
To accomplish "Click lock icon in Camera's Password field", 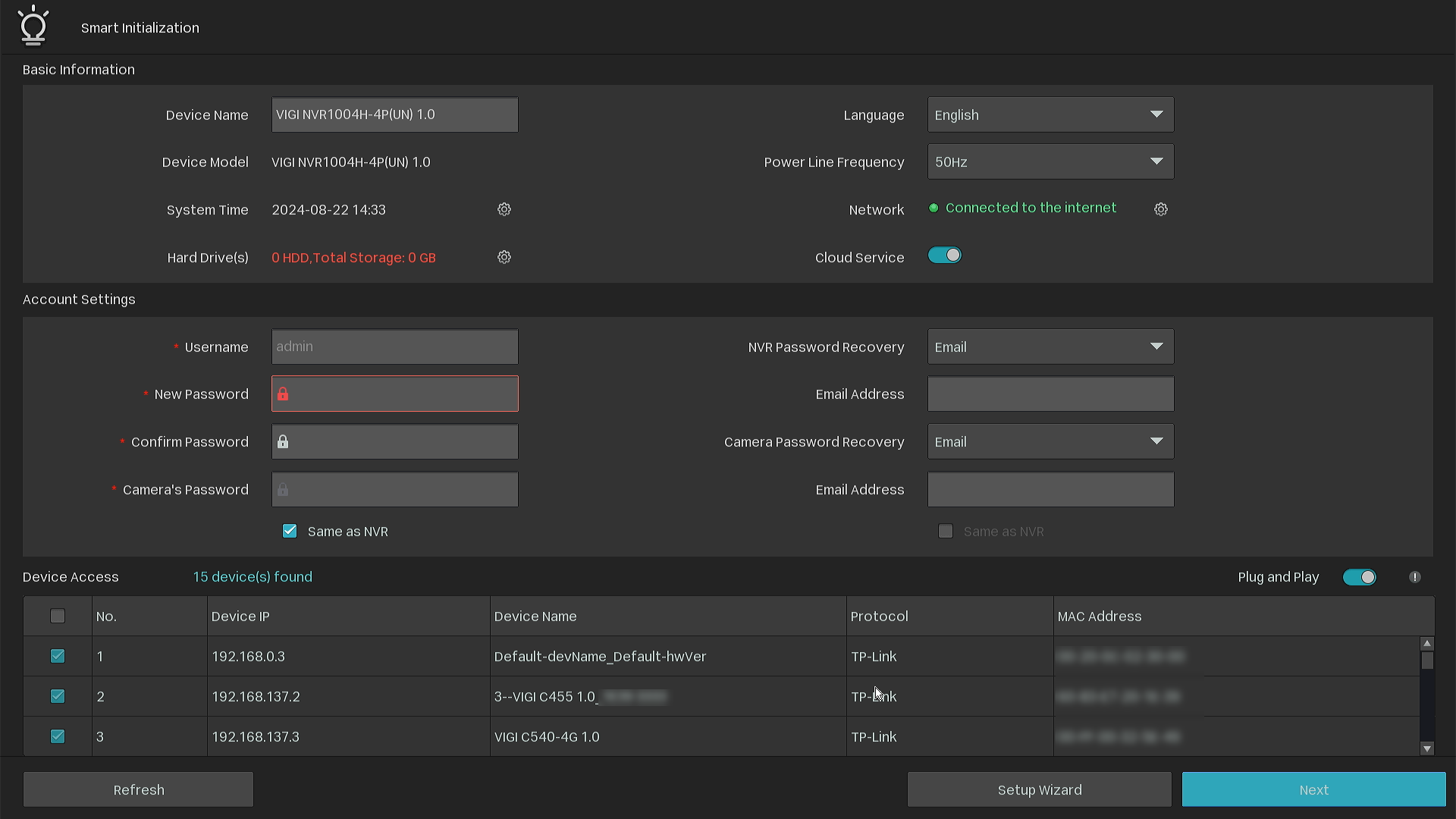I will (284, 489).
